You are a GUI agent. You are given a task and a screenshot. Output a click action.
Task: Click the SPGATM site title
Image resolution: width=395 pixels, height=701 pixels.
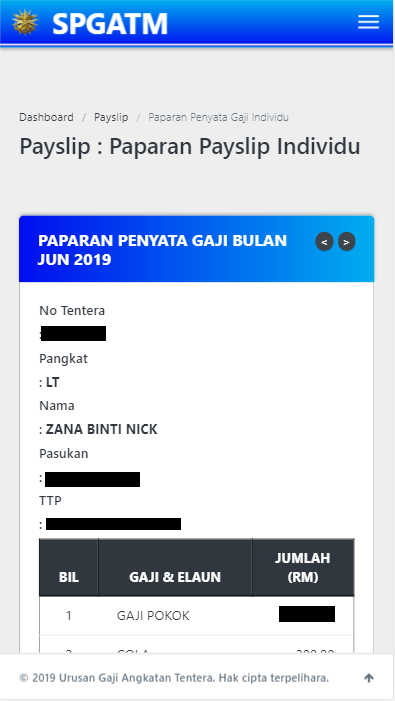click(110, 23)
